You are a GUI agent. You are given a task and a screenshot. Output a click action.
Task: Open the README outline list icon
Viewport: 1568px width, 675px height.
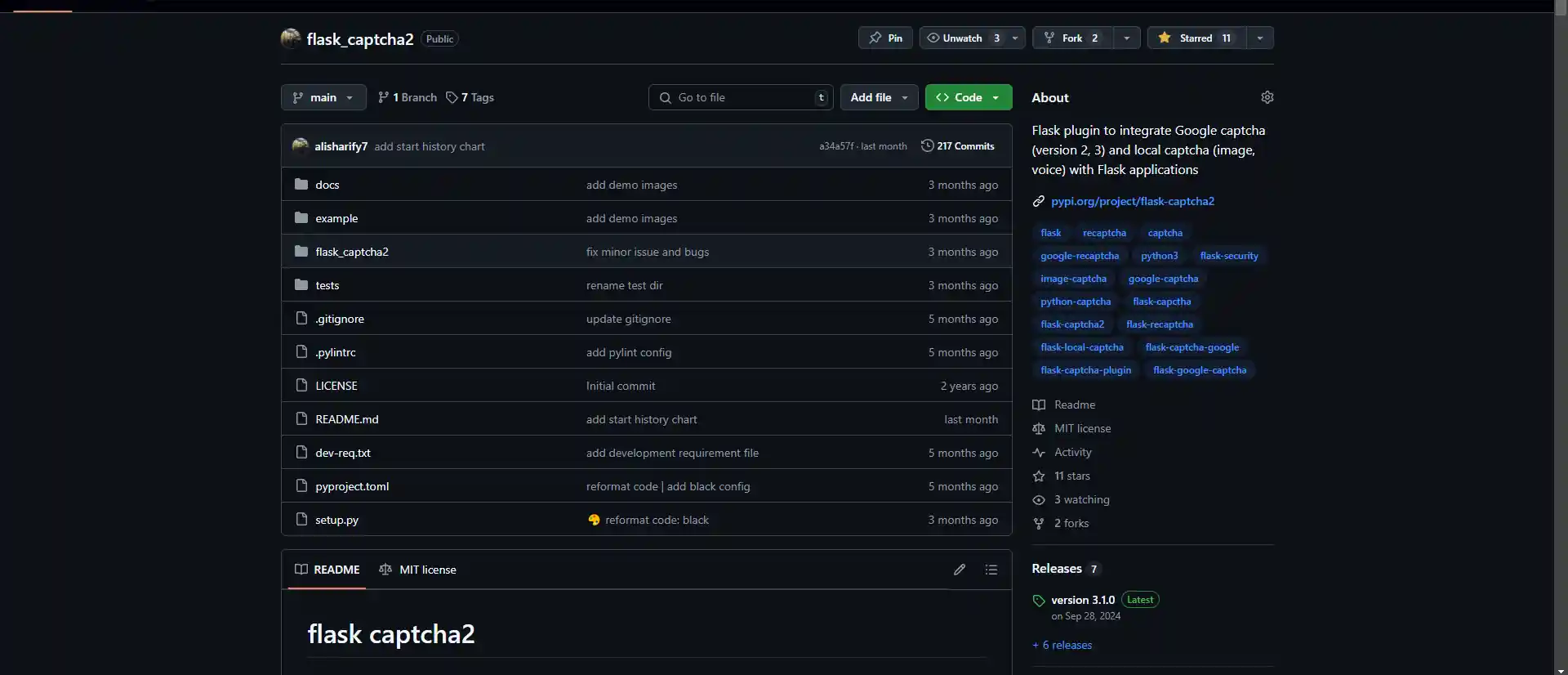[x=991, y=570]
